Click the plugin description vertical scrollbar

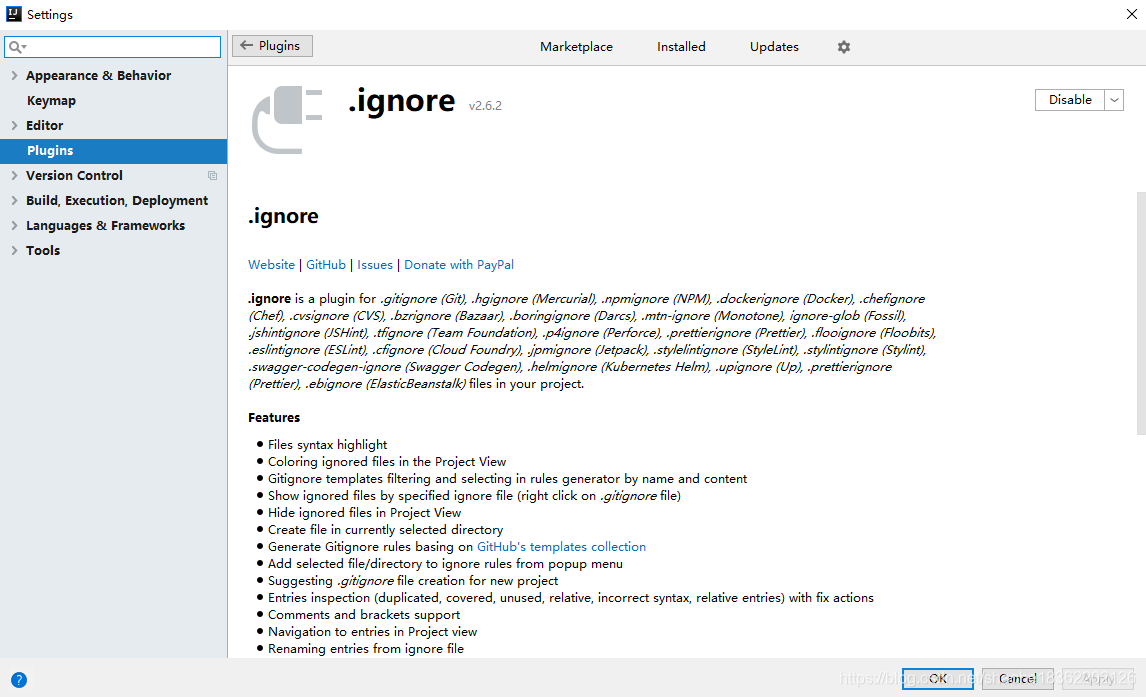tap(1141, 313)
